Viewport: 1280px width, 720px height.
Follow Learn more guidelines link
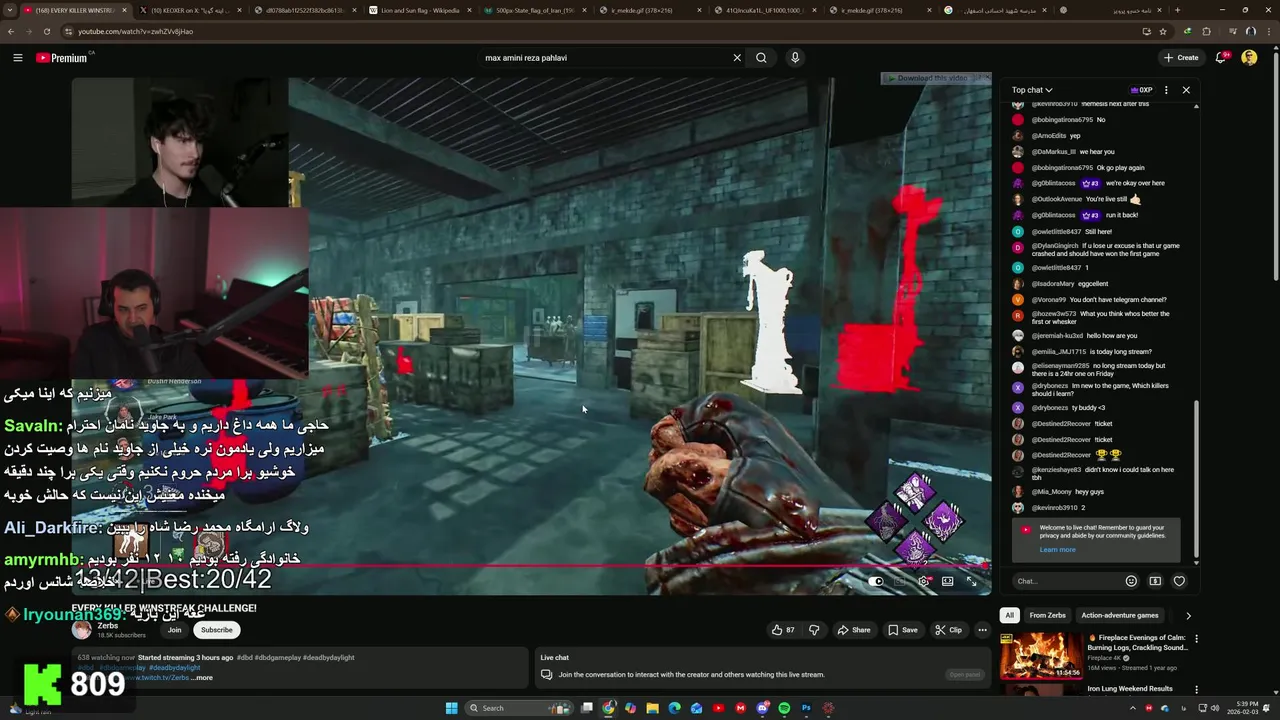coord(1057,549)
